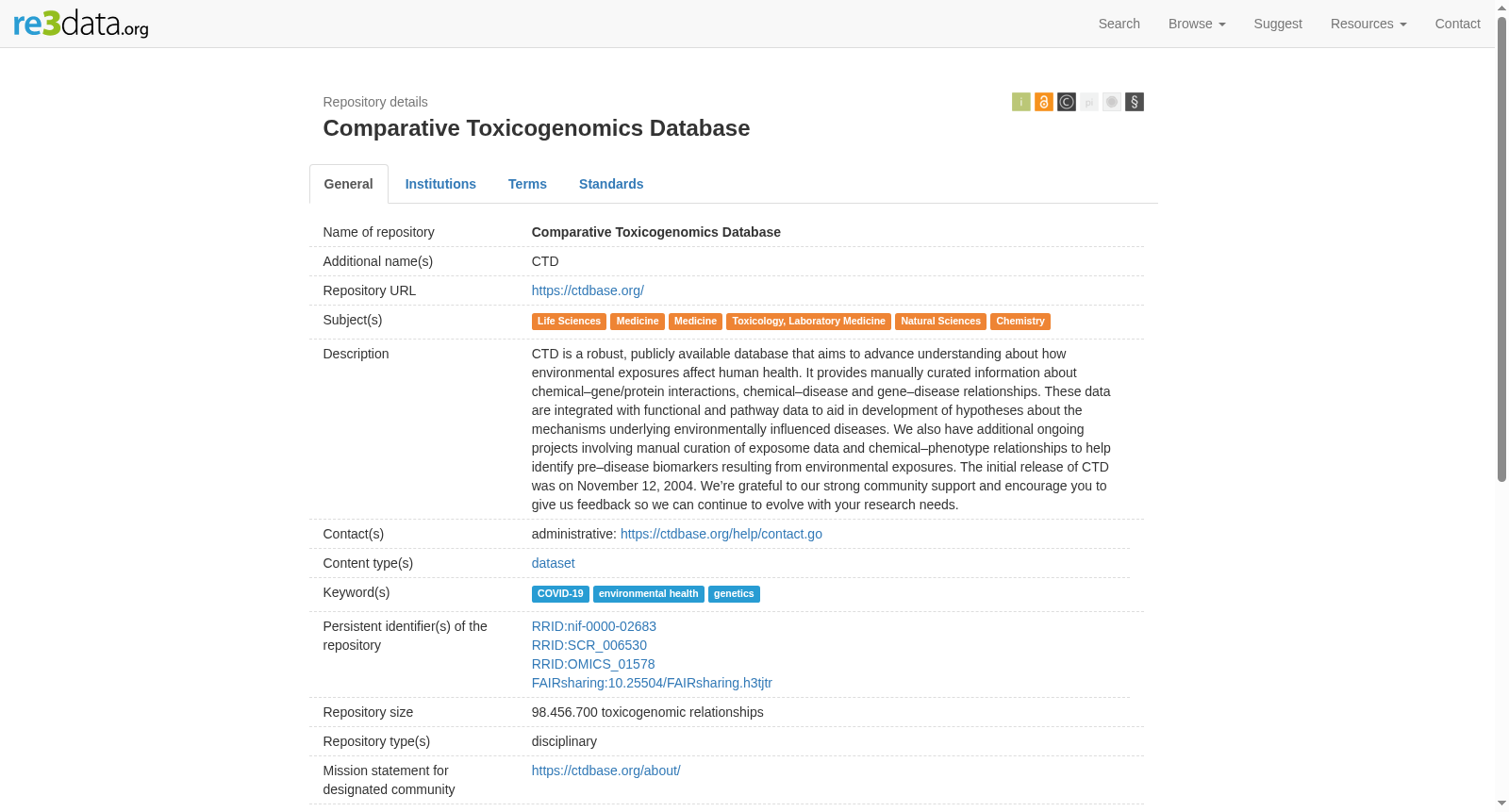Open the RRID:SCR_006530 identifier link

coord(589,645)
